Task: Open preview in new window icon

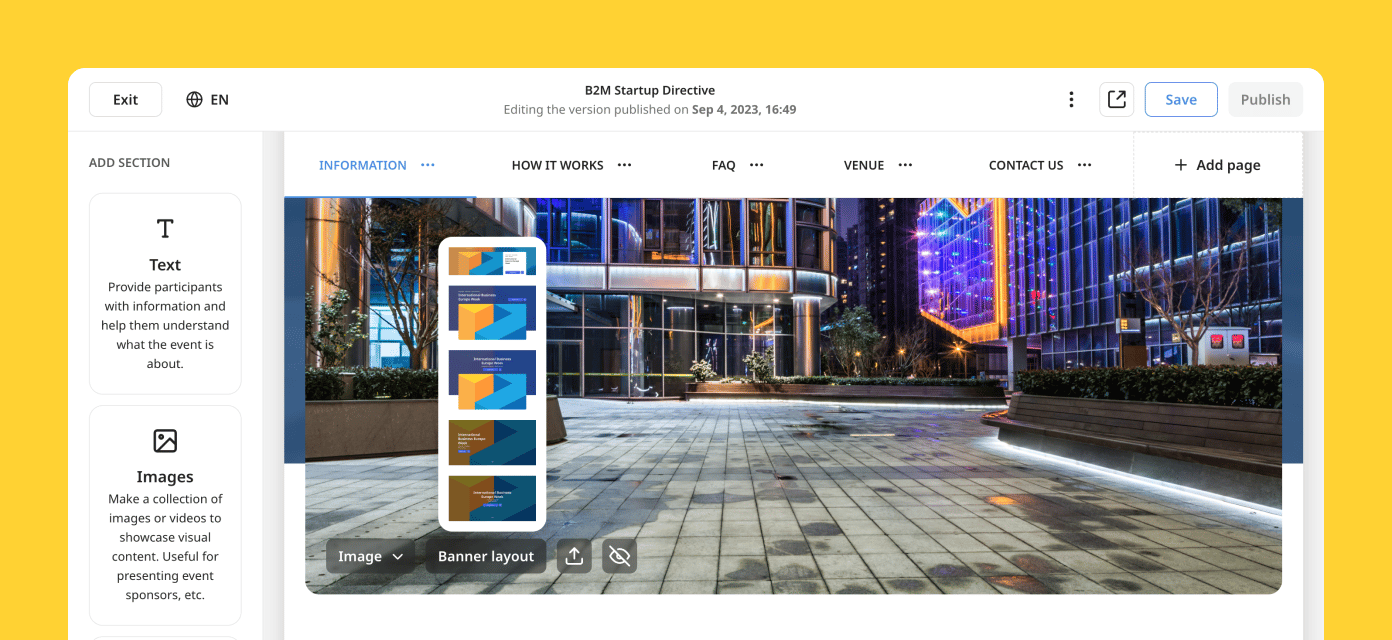Action: point(1116,100)
